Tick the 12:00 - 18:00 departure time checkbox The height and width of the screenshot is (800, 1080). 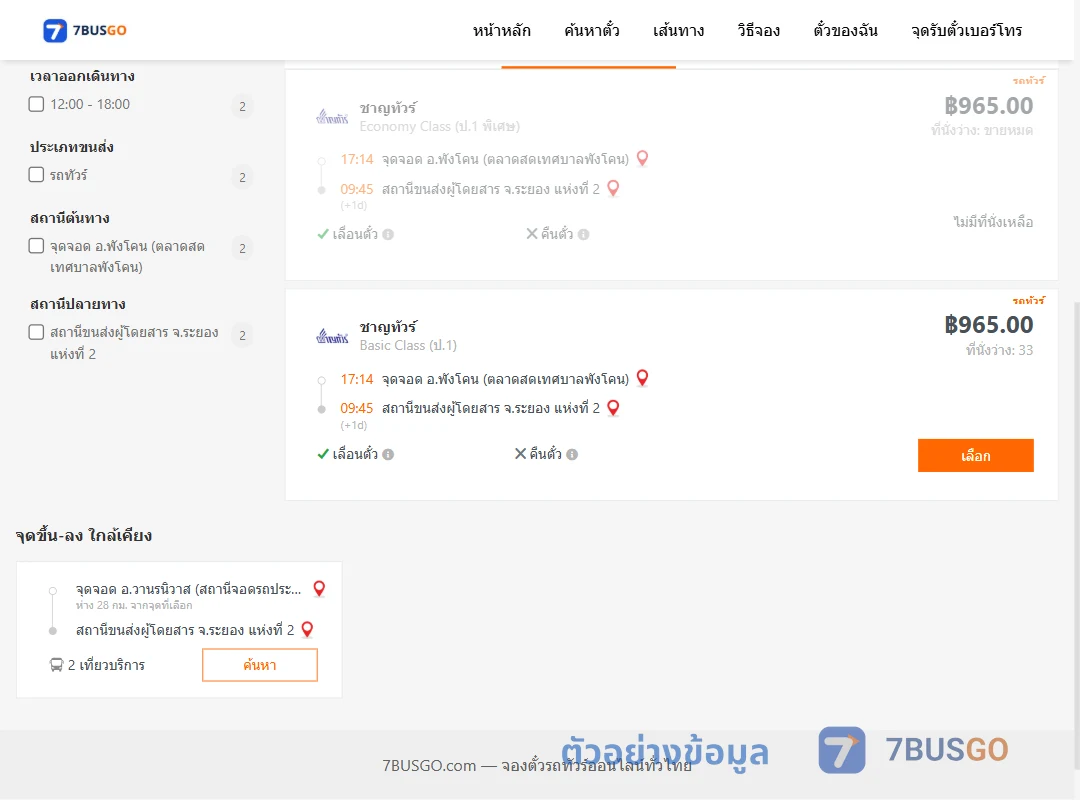pos(37,104)
